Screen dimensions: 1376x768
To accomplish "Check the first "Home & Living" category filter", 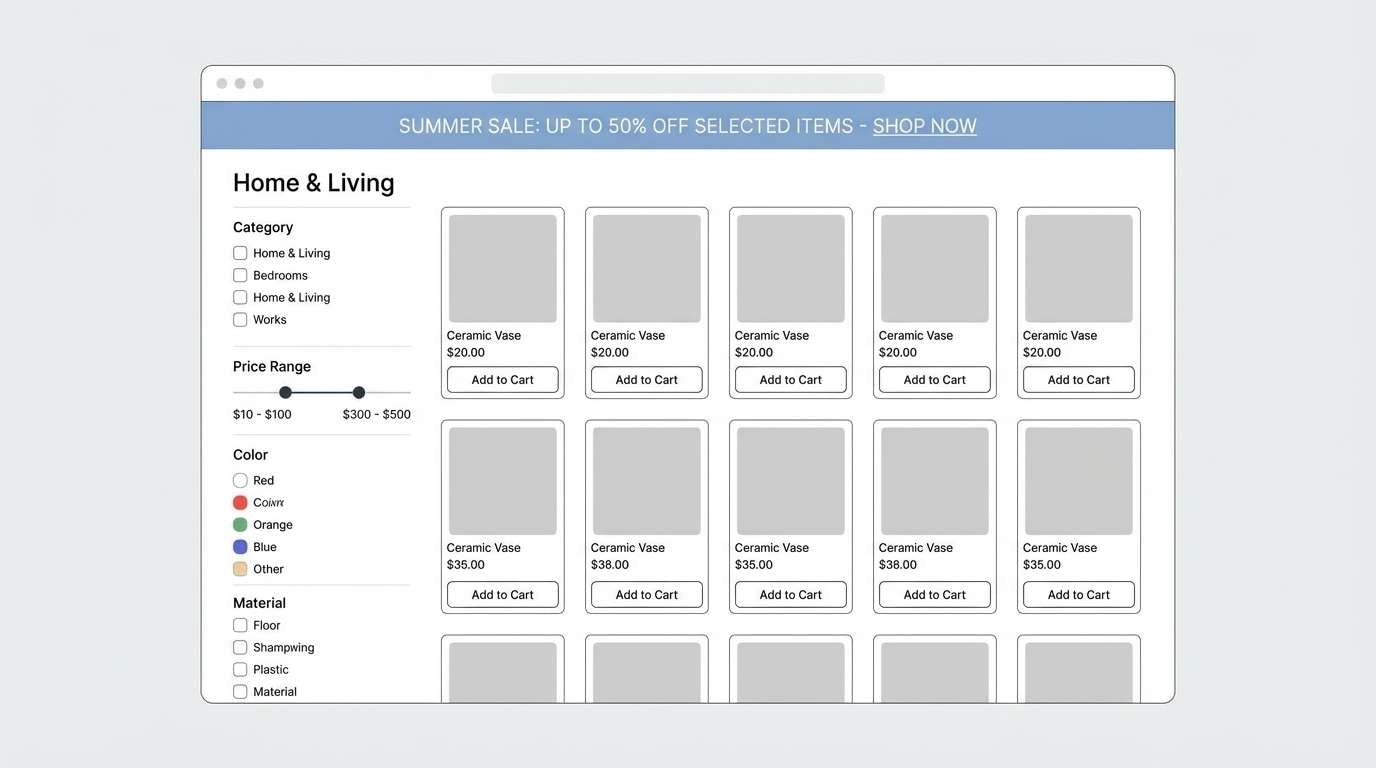I will (x=239, y=252).
